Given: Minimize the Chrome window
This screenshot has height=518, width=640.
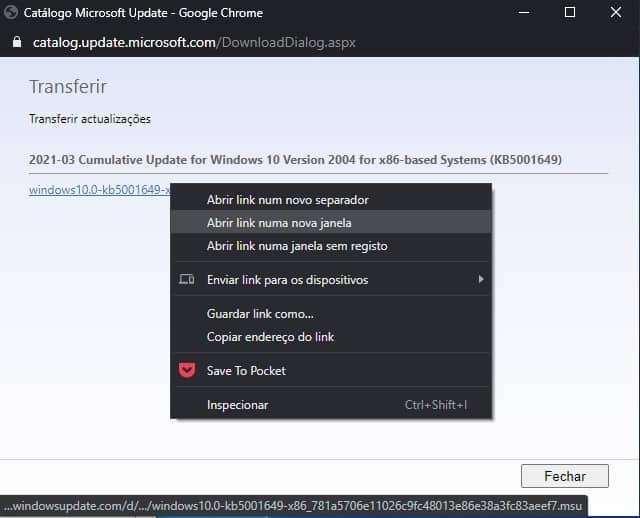Looking at the screenshot, I should (x=524, y=13).
